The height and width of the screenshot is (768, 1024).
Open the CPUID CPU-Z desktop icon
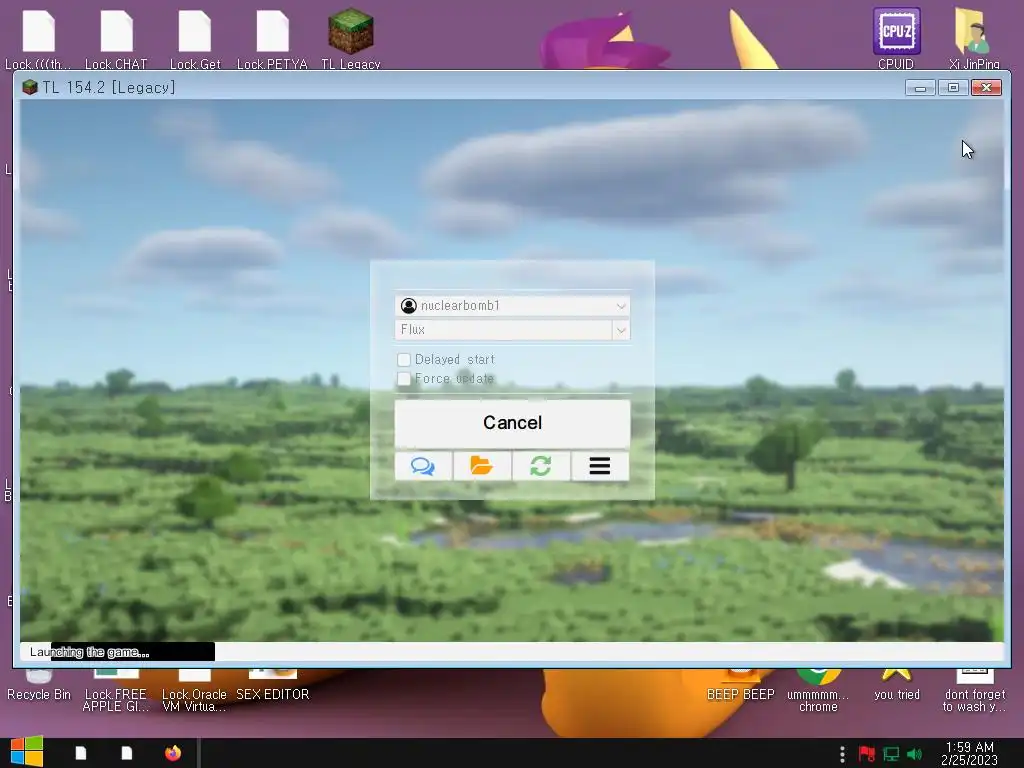[x=896, y=38]
